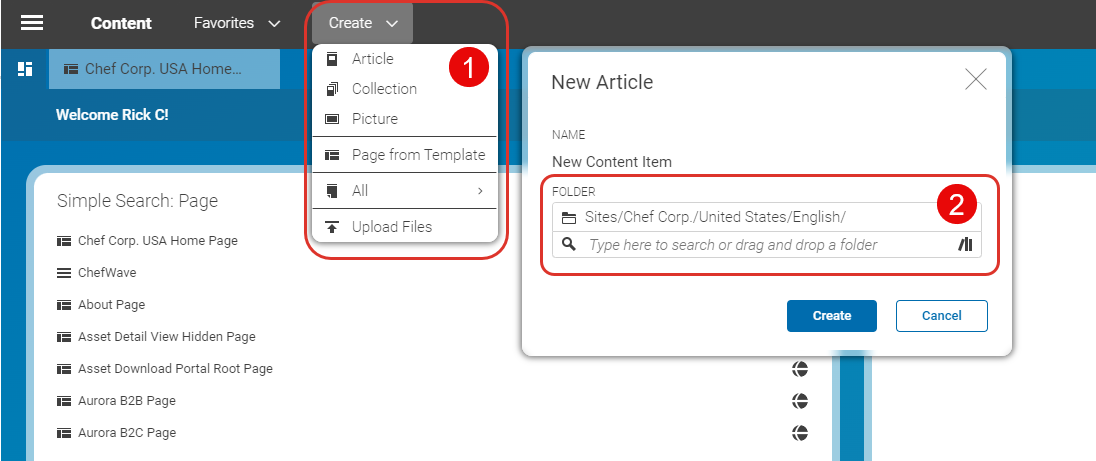Open Asset Download Portal Root Page
1096x461 pixels.
point(175,369)
